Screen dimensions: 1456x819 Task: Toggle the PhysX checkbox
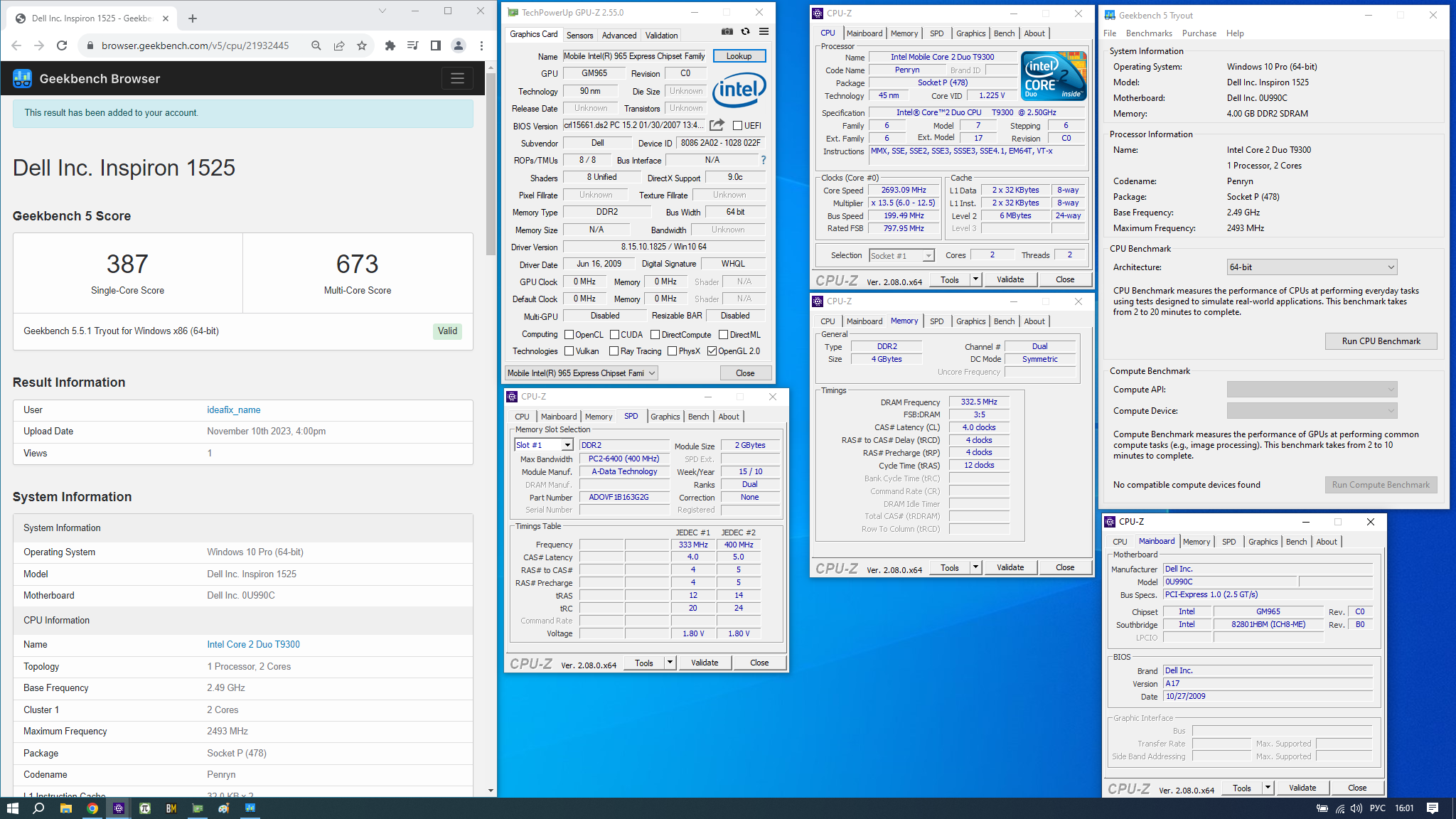[x=672, y=351]
